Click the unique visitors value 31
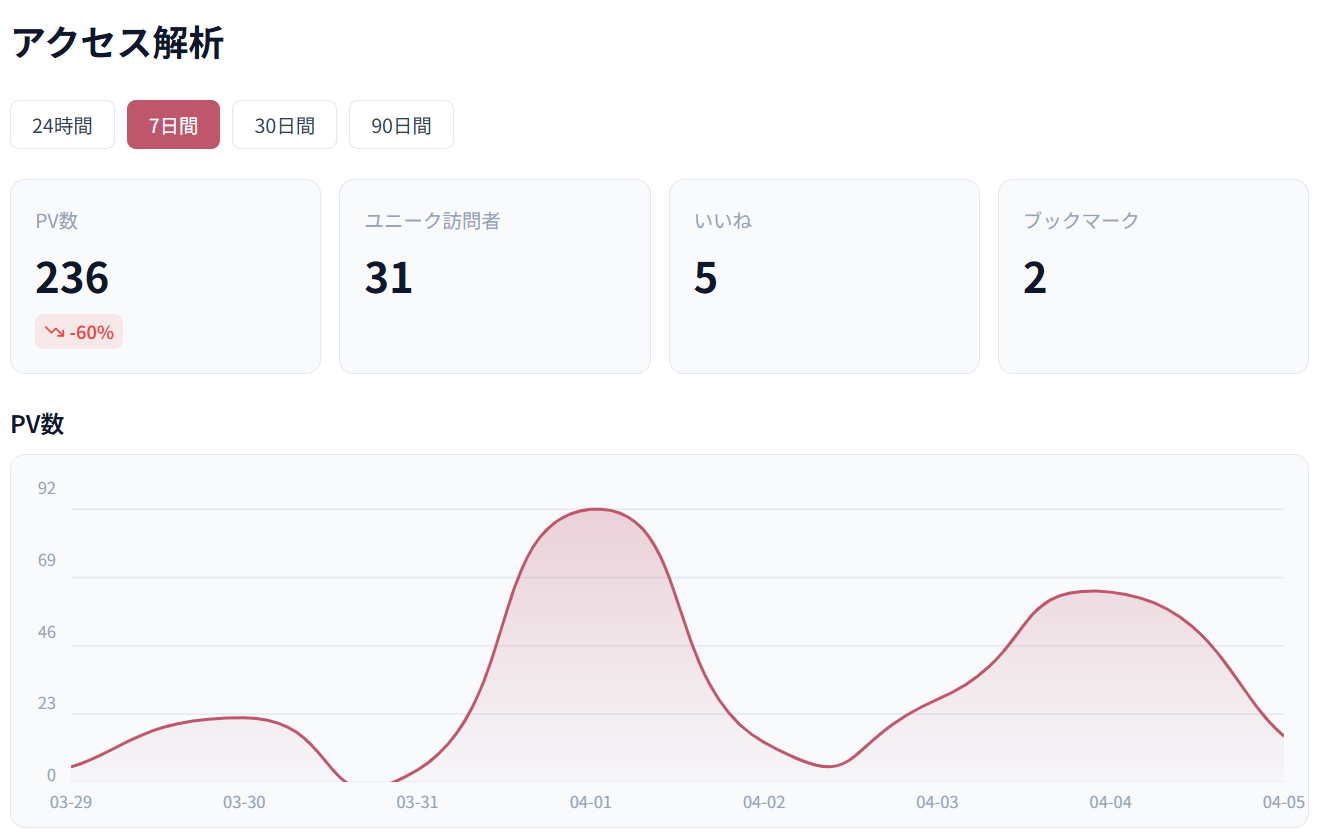1324x839 pixels. (x=388, y=277)
